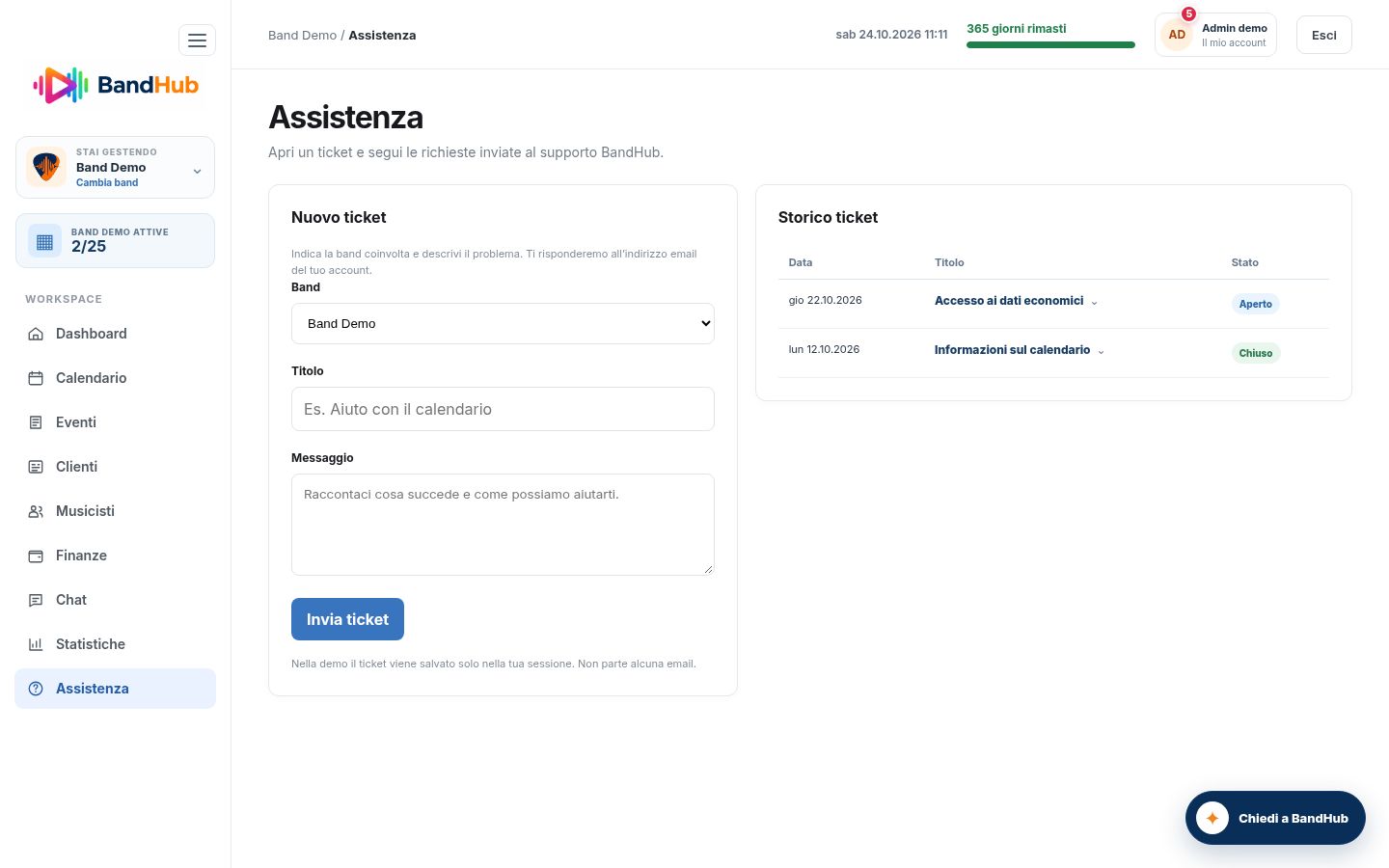Screen dimensions: 1389x868
Task: Click the Musicisti people icon
Action: 36,511
